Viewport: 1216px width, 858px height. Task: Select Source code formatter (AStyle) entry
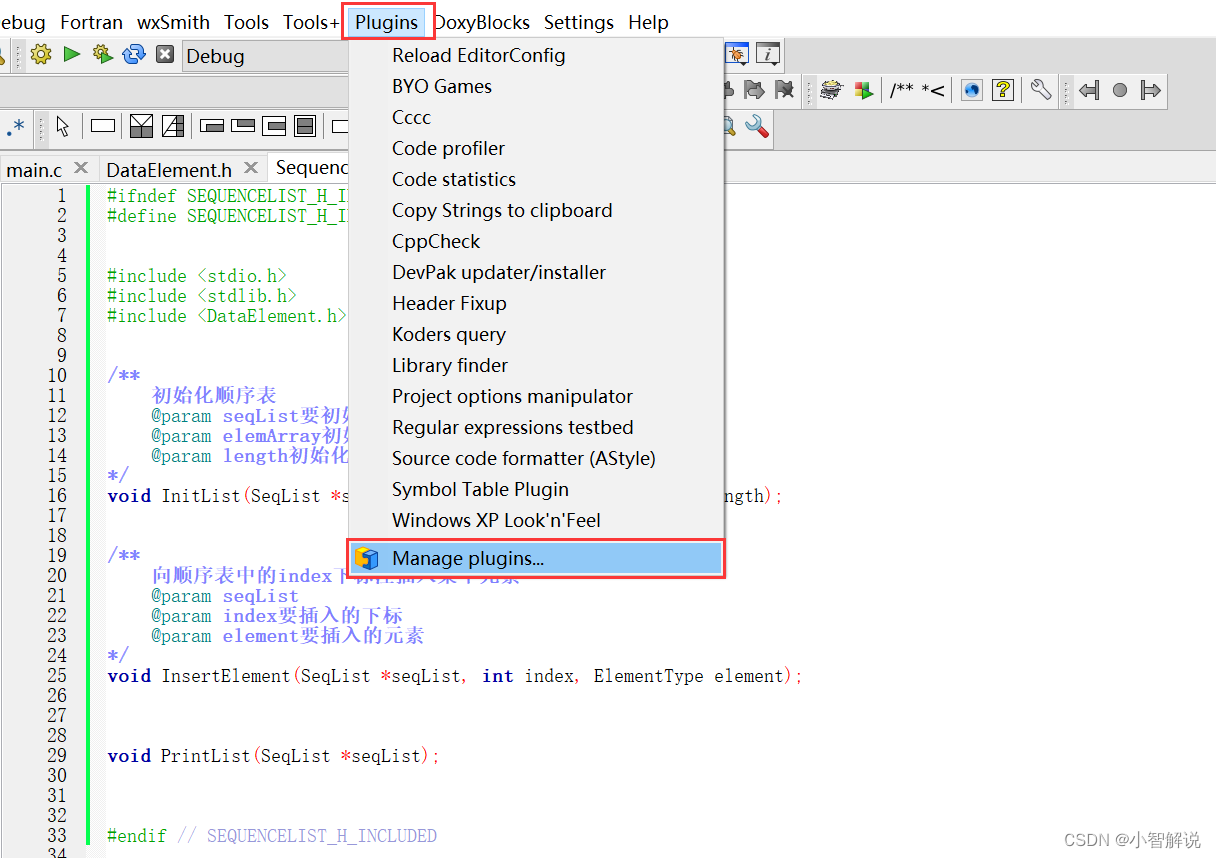coord(536,459)
